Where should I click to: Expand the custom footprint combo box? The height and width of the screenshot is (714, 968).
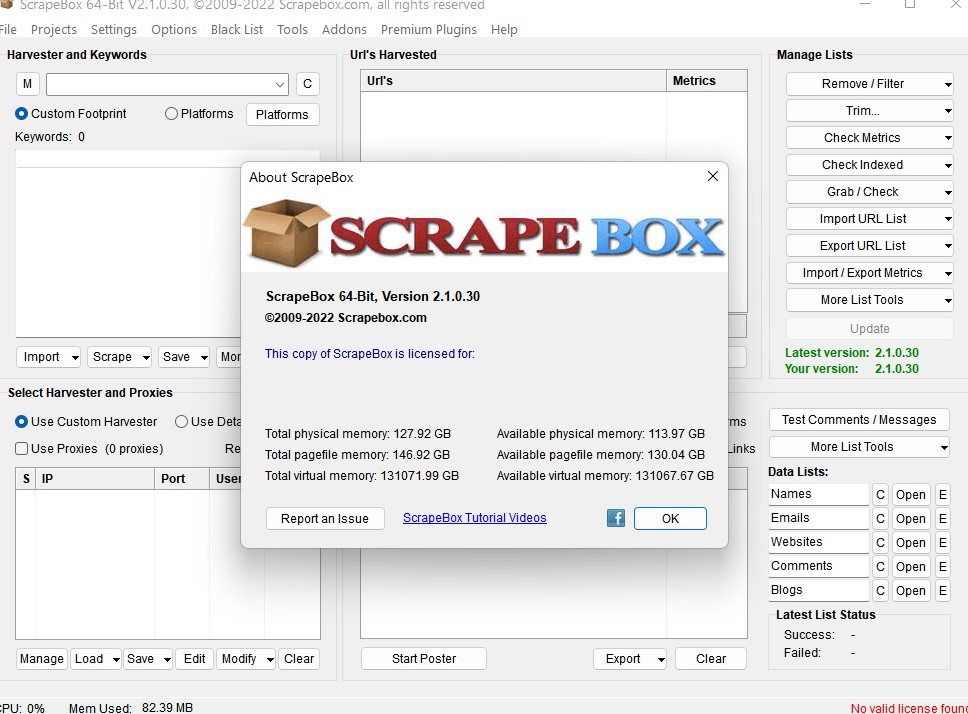[x=280, y=84]
